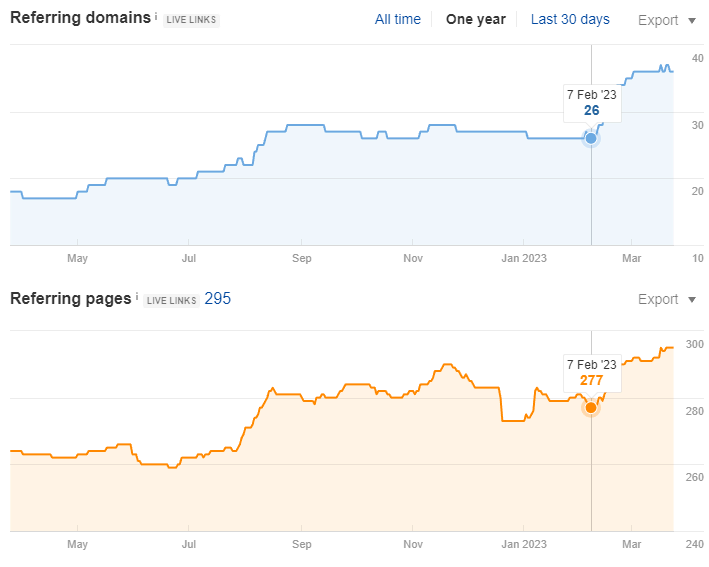Click the Referring pages heading
The image size is (709, 567).
tap(70, 298)
